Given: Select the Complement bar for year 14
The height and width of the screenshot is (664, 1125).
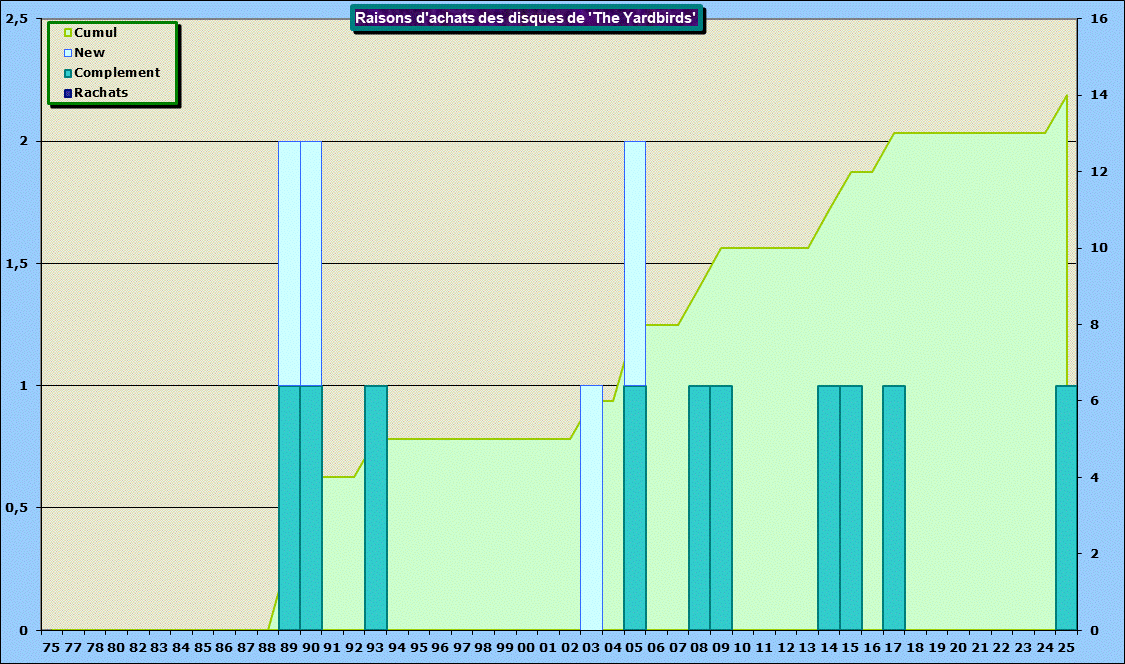Looking at the screenshot, I should 829,507.
